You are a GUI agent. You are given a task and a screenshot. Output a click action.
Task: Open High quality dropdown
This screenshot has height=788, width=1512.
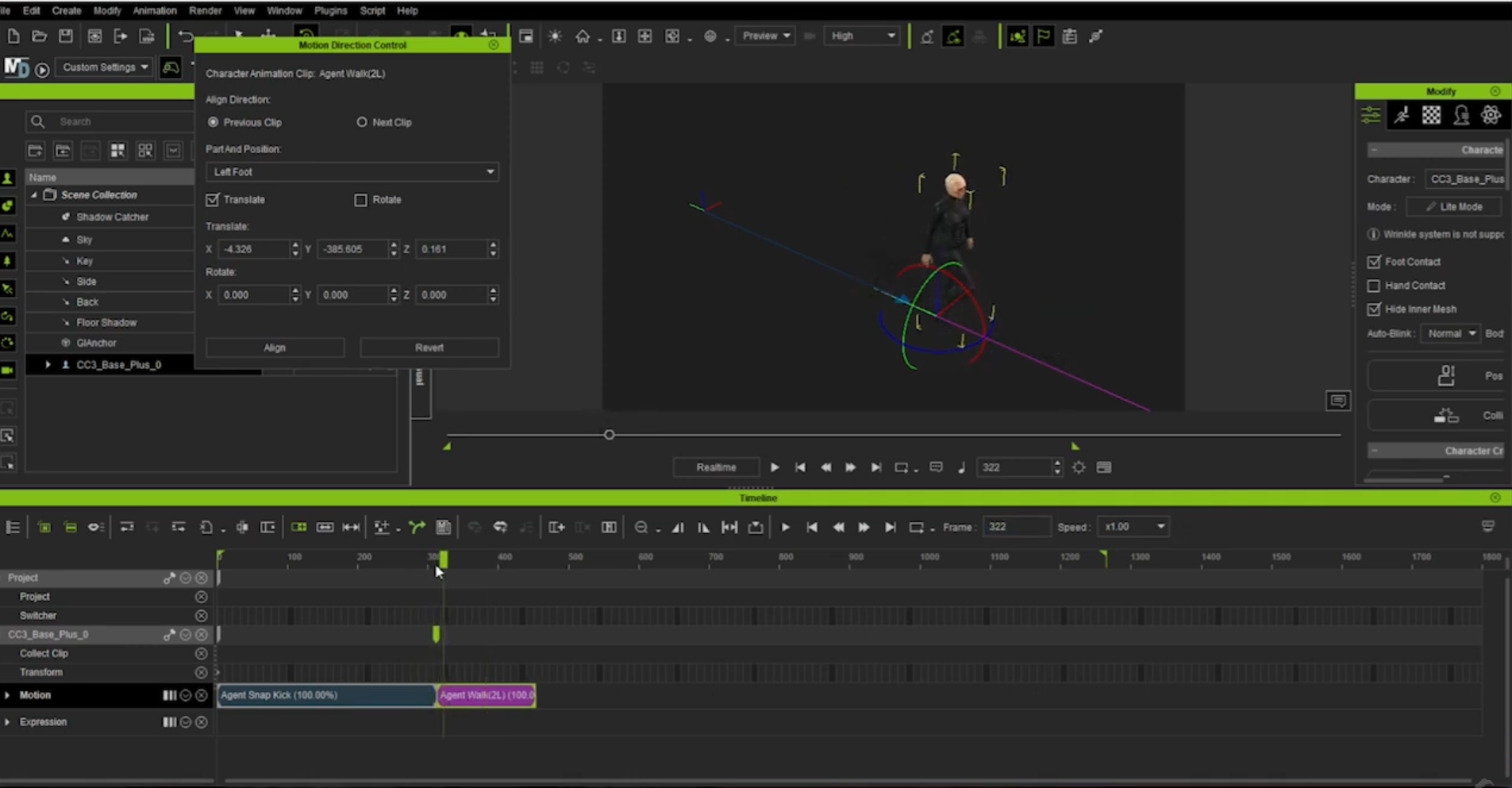[x=862, y=36]
